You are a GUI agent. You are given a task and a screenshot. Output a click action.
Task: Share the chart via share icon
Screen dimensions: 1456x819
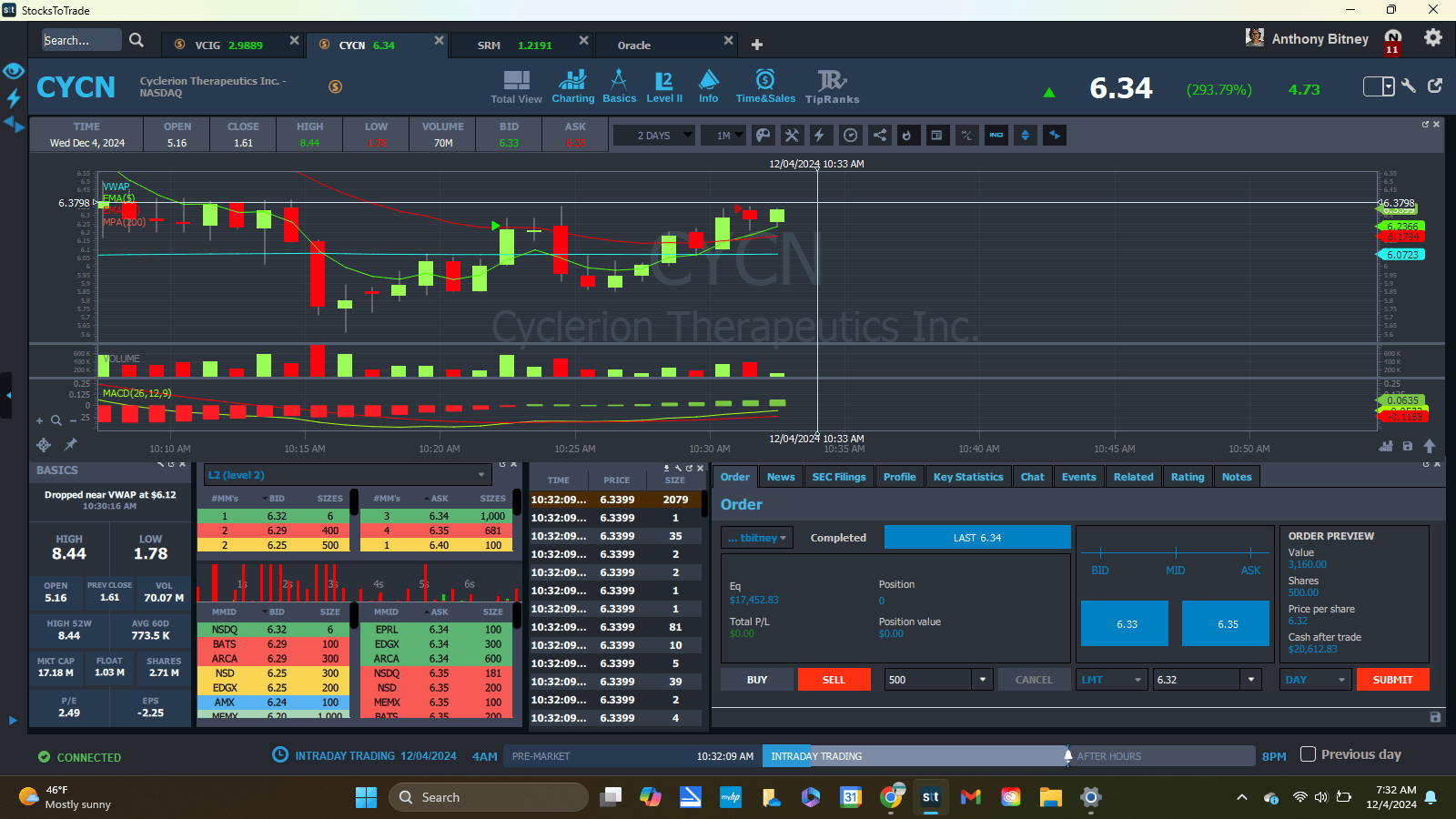pos(879,136)
